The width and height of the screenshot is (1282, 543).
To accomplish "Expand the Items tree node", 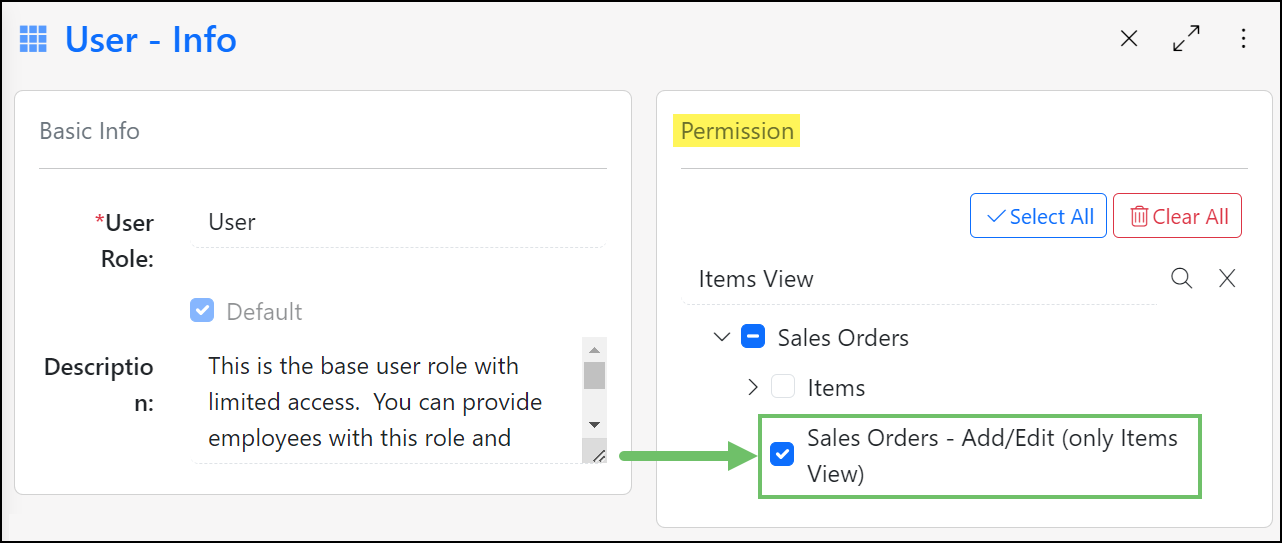I will (753, 387).
